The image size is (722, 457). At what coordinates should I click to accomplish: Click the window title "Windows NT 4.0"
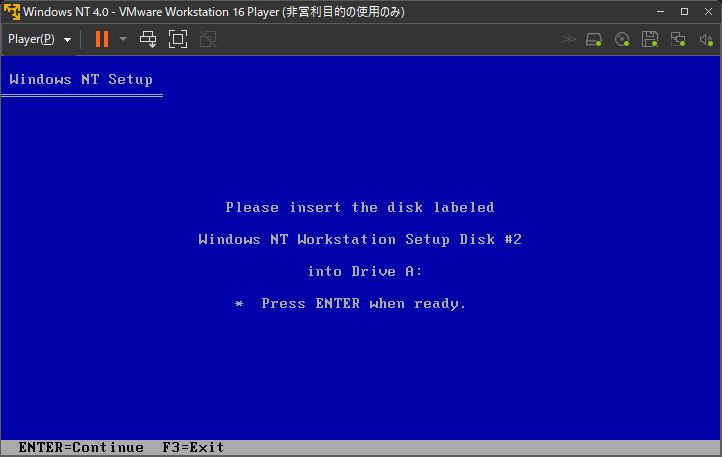pyautogui.click(x=66, y=12)
